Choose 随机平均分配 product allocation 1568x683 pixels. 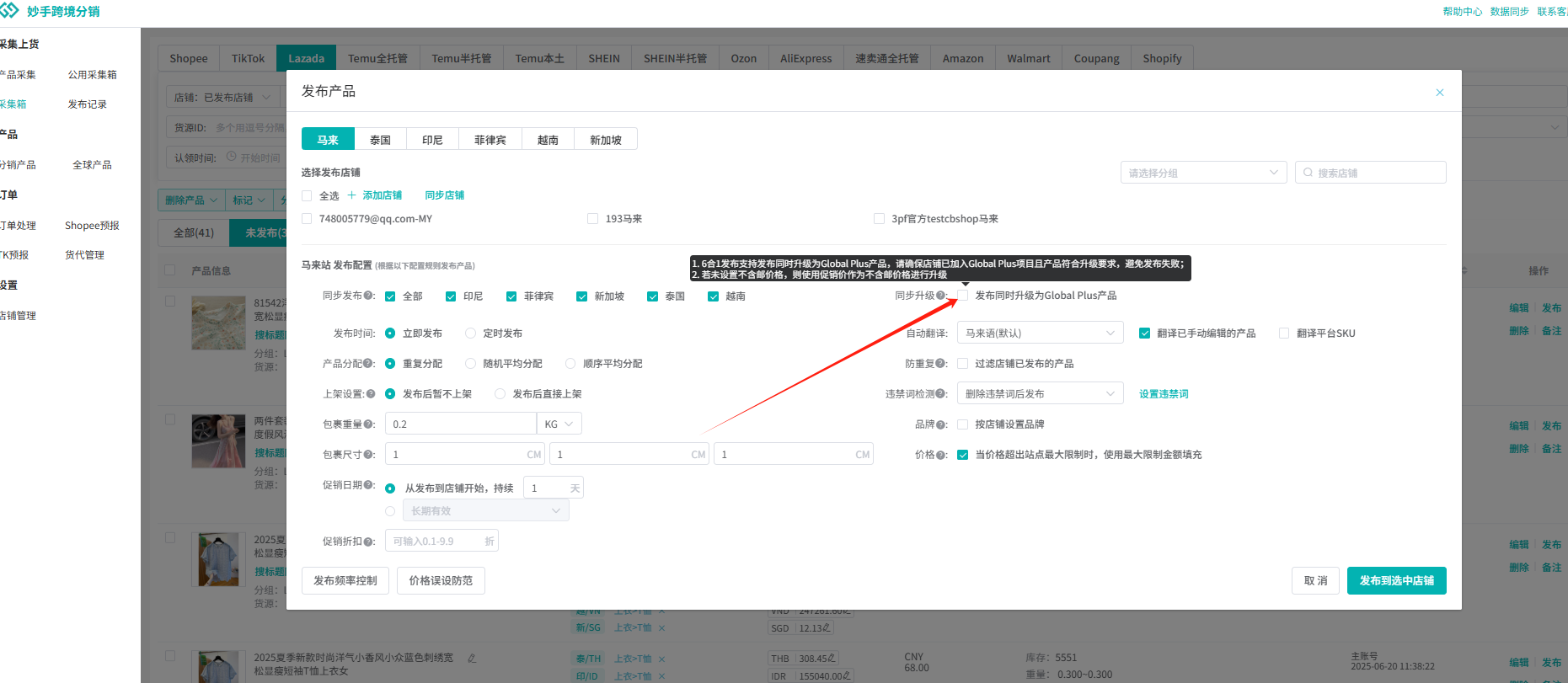coord(471,364)
